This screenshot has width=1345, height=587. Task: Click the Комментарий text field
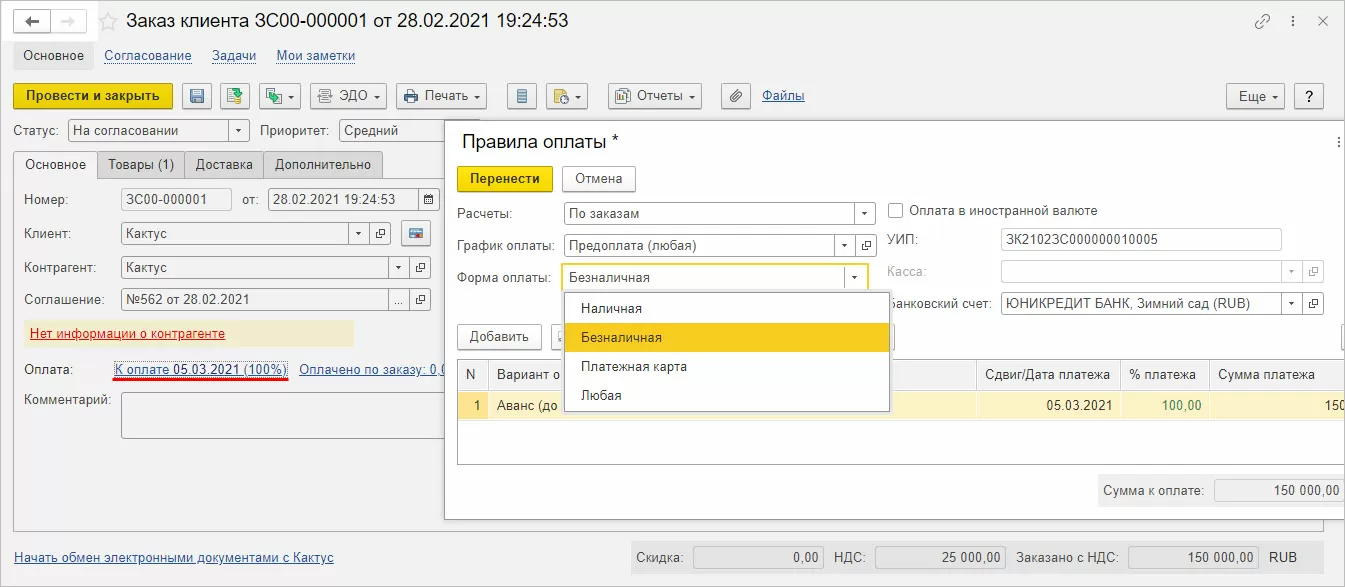click(283, 415)
